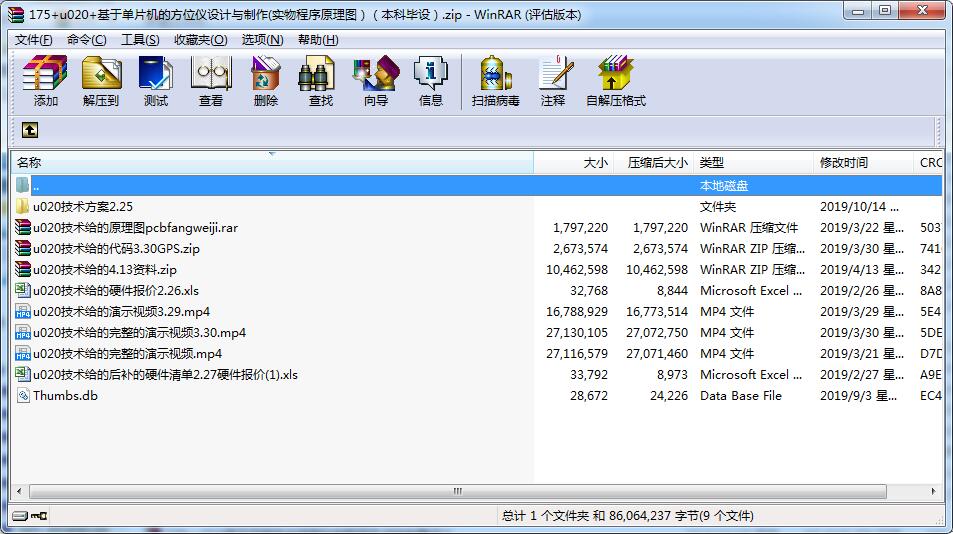This screenshot has width=953, height=534.
Task: Sort by 修改时间 column header
Action: (863, 163)
